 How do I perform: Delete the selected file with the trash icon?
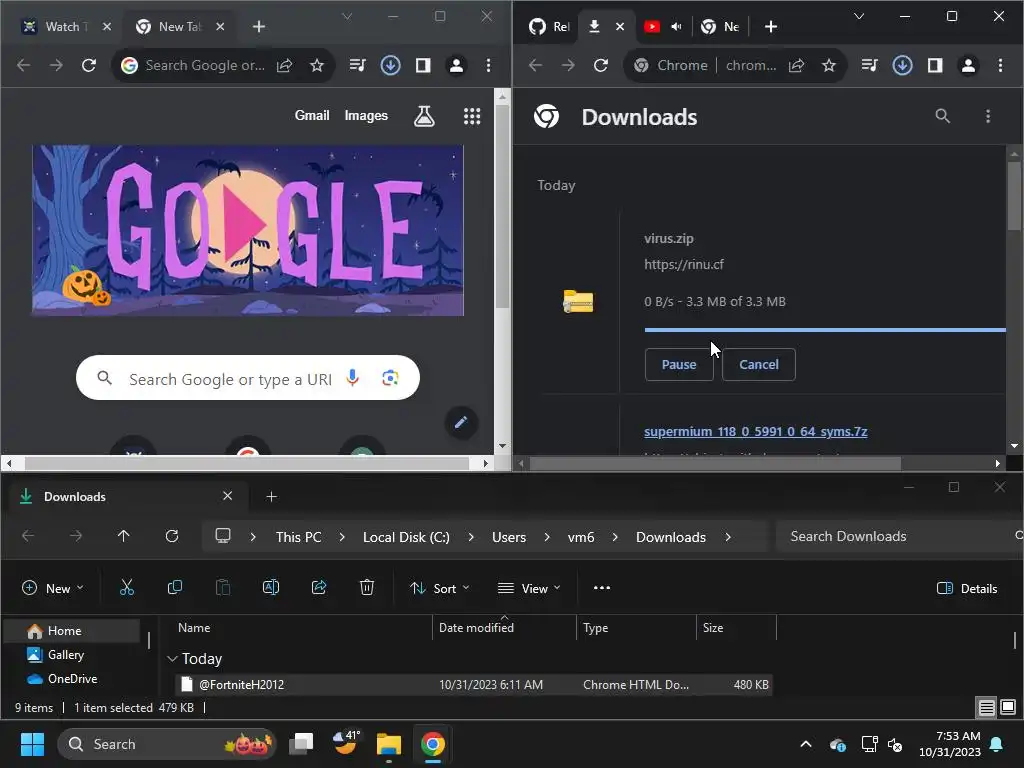[367, 588]
